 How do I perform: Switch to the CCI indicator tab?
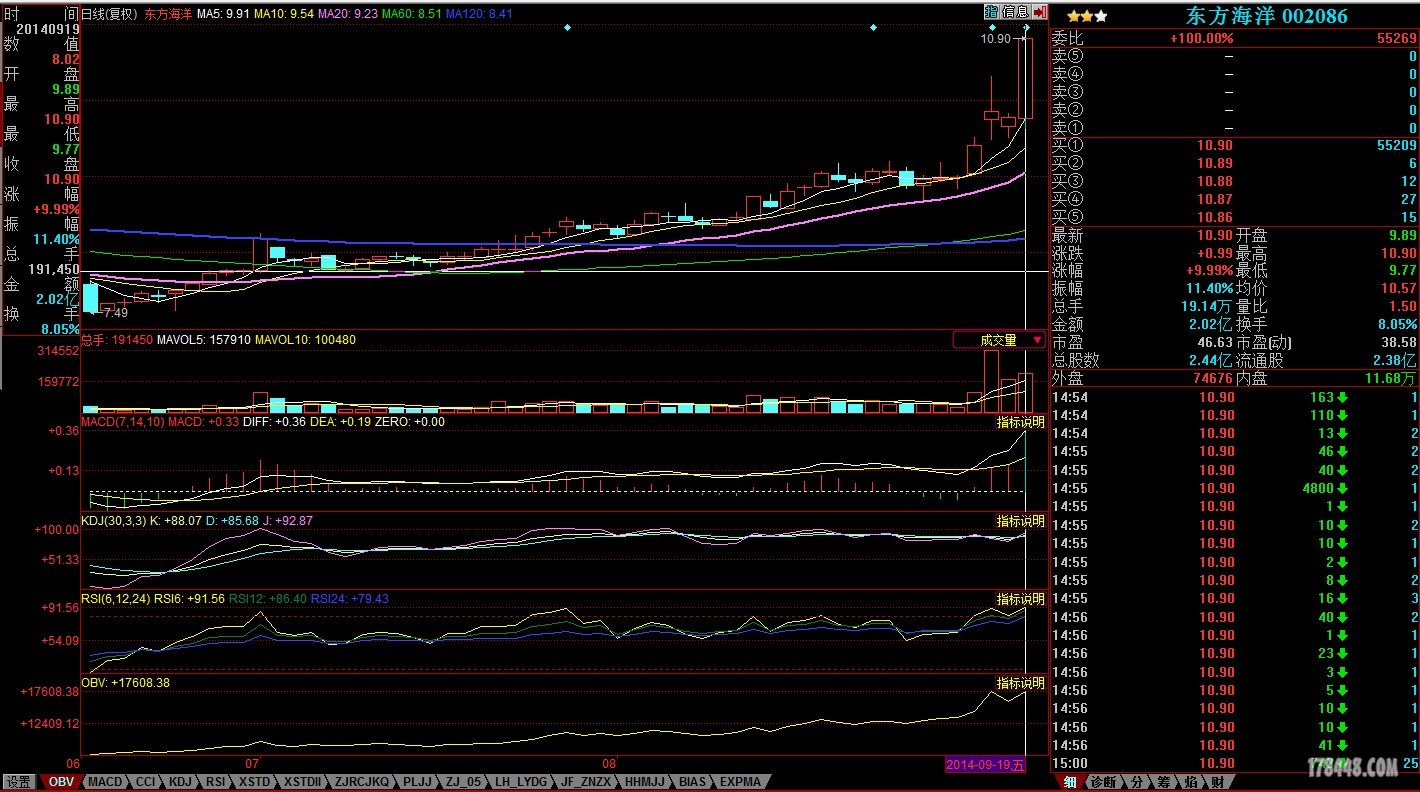[x=145, y=782]
